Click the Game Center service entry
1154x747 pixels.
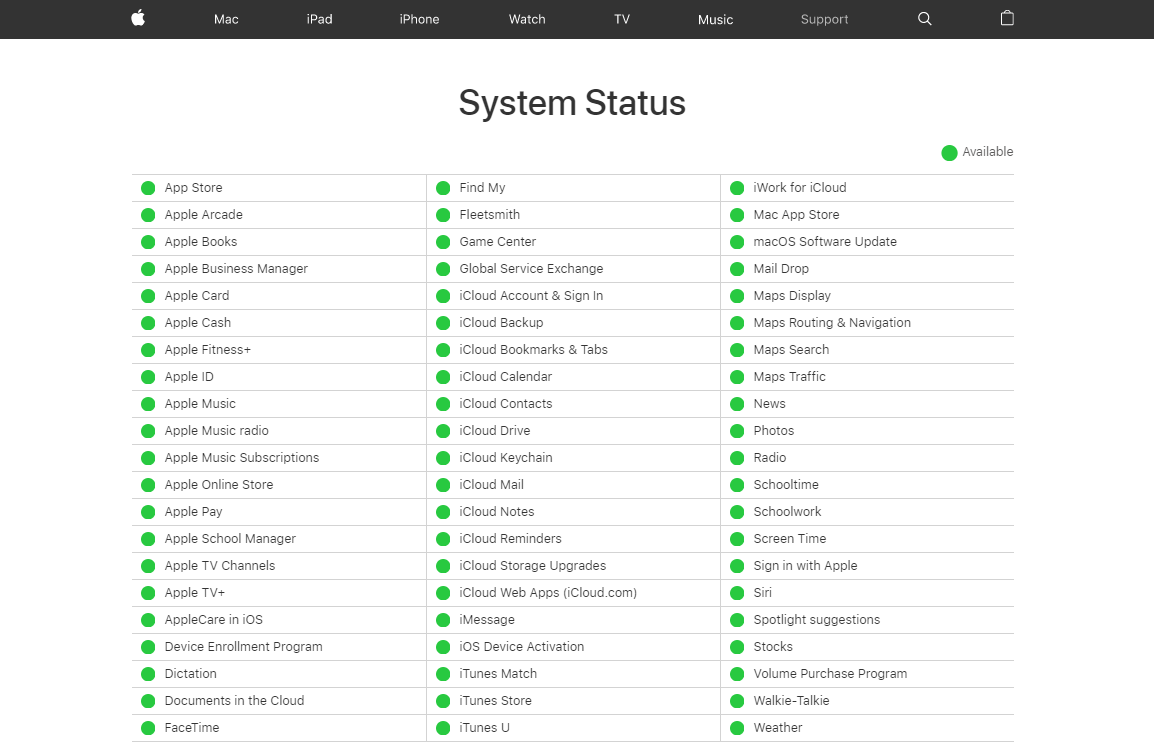pyautogui.click(x=497, y=241)
